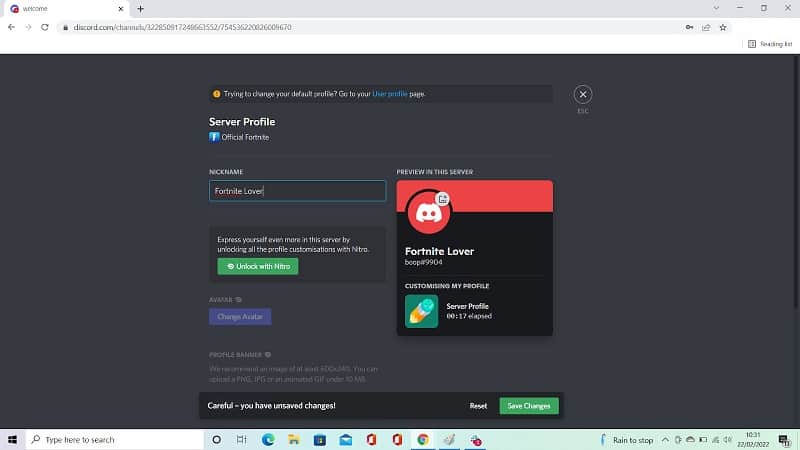The width and height of the screenshot is (800, 450).
Task: Expand hidden system tray icons
Action: coord(665,440)
